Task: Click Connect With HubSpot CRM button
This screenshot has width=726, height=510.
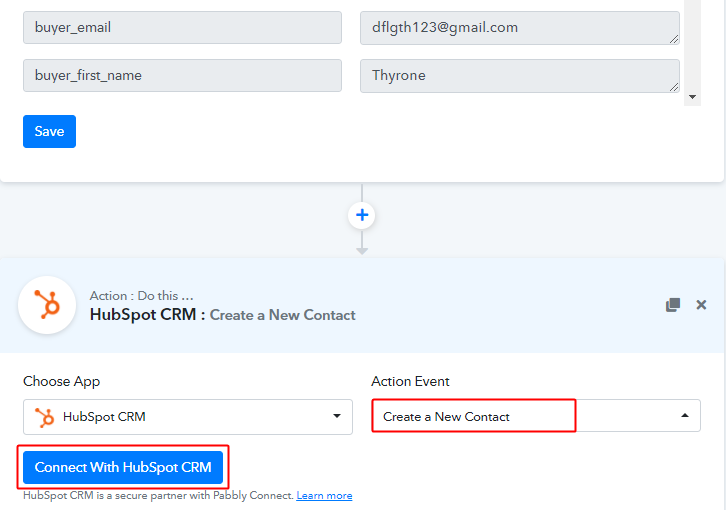Action: (x=123, y=467)
